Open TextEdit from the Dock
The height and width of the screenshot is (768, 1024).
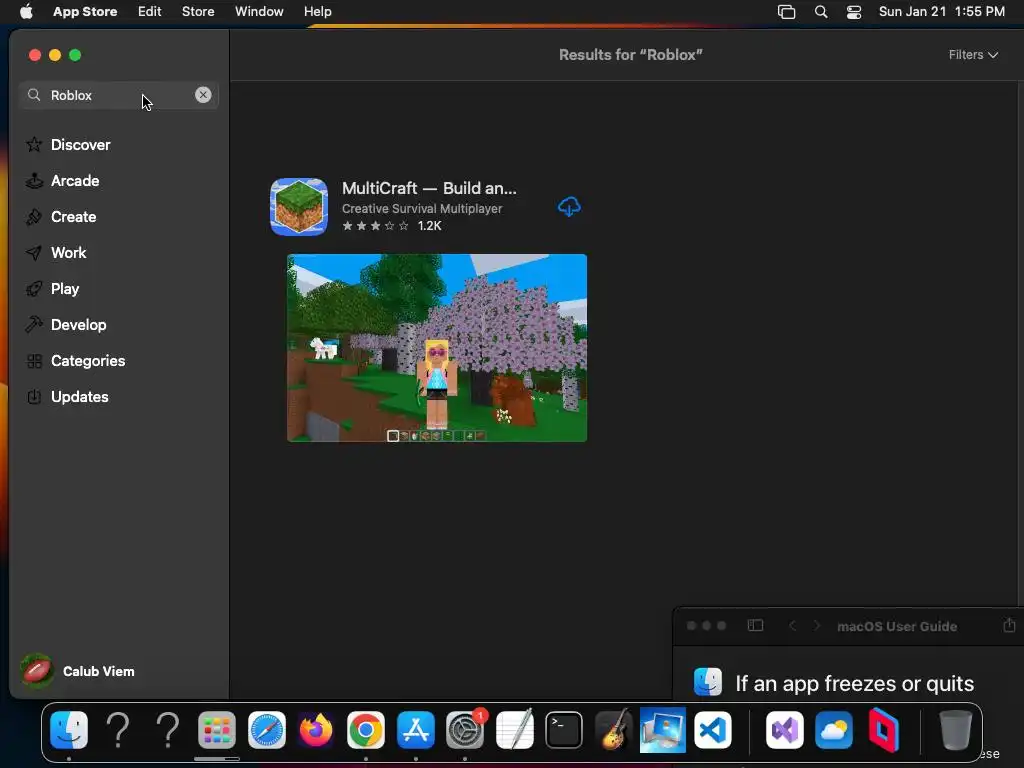[515, 729]
